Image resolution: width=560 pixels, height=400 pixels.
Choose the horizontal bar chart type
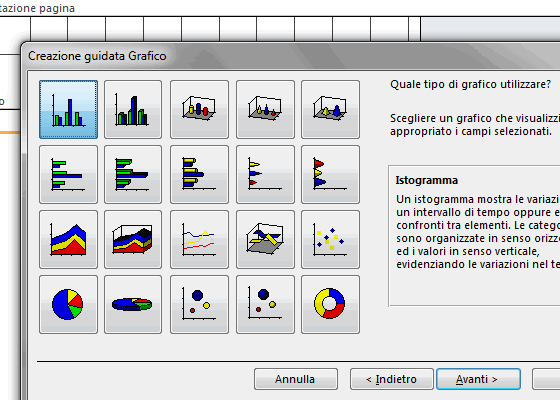click(x=68, y=174)
